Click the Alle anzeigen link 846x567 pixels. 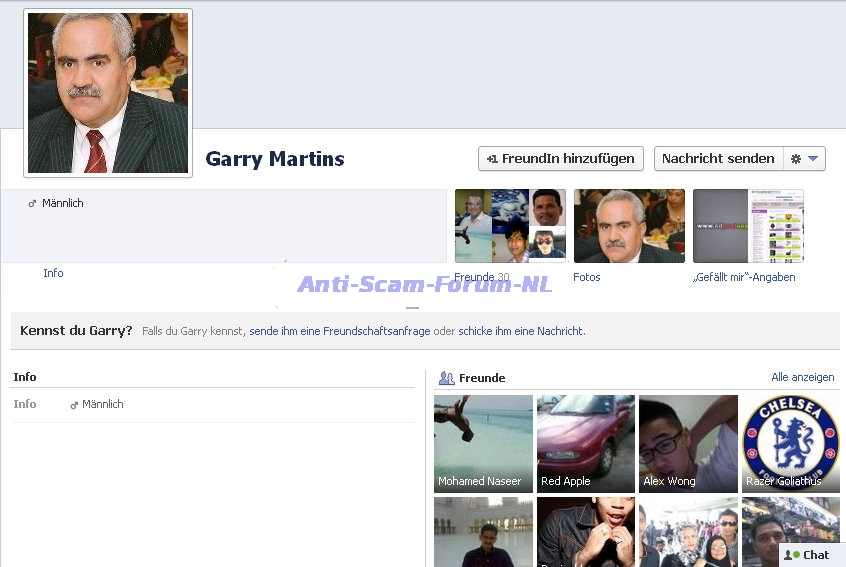[802, 377]
